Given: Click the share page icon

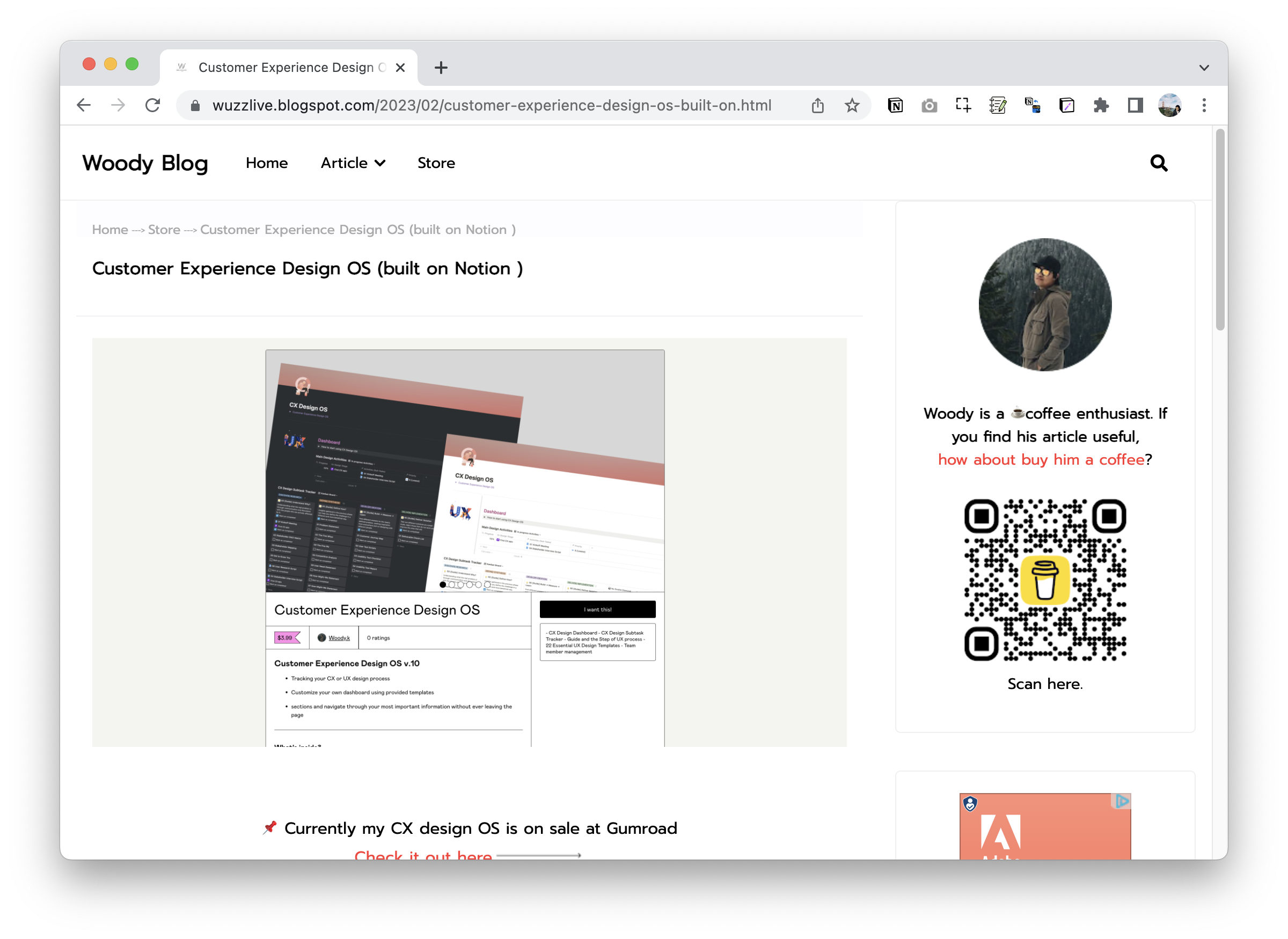Looking at the screenshot, I should coord(817,105).
